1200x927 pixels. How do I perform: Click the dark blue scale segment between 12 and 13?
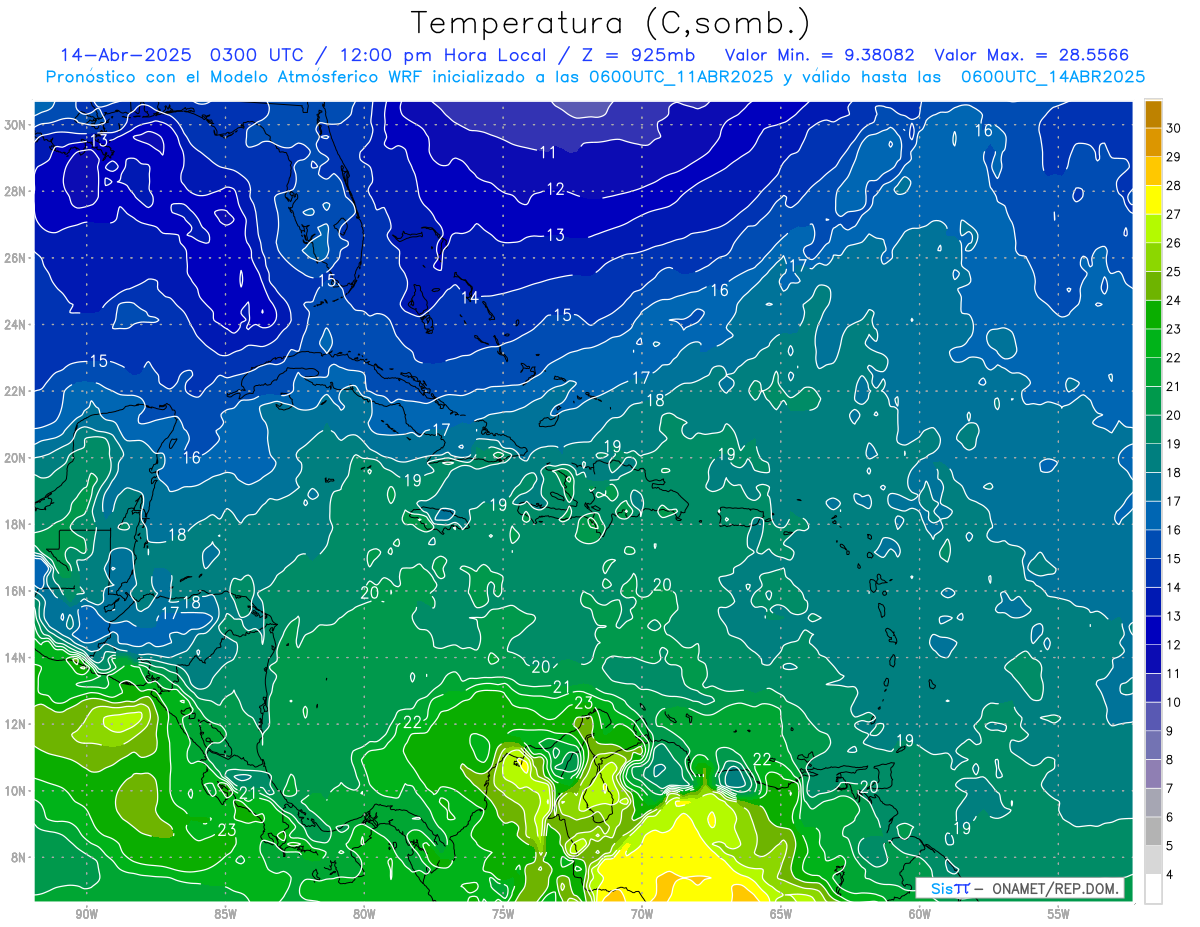[1153, 630]
